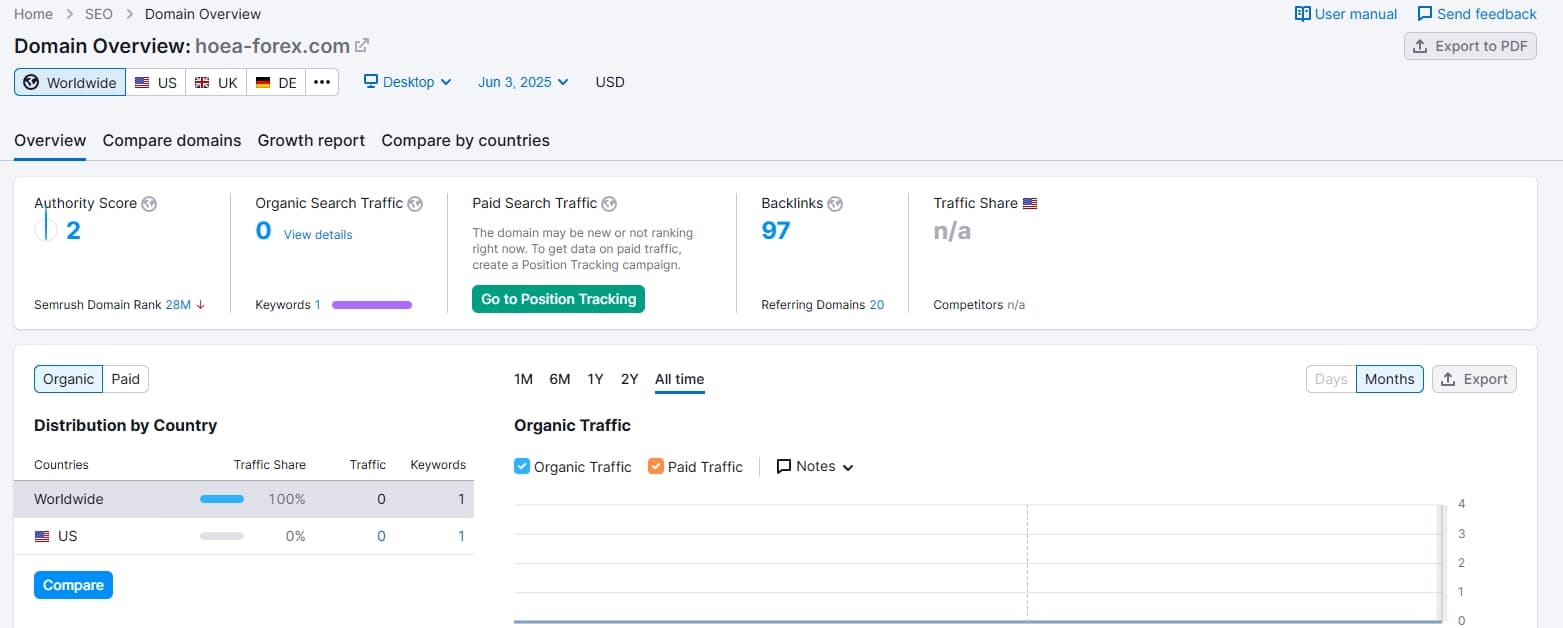Click the Desktop monitor icon
The height and width of the screenshot is (628, 1563).
(x=371, y=81)
